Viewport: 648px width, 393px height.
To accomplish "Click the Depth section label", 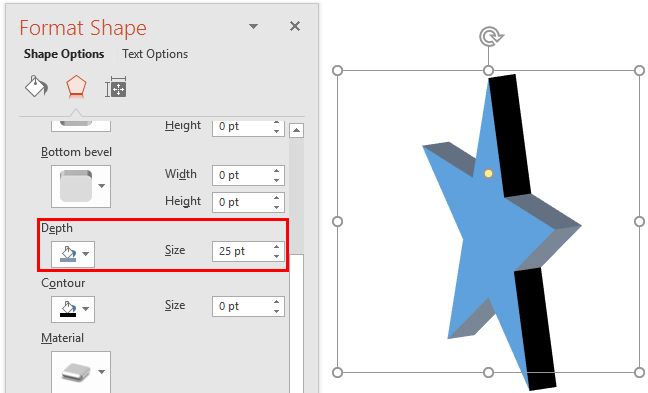I will pyautogui.click(x=57, y=228).
